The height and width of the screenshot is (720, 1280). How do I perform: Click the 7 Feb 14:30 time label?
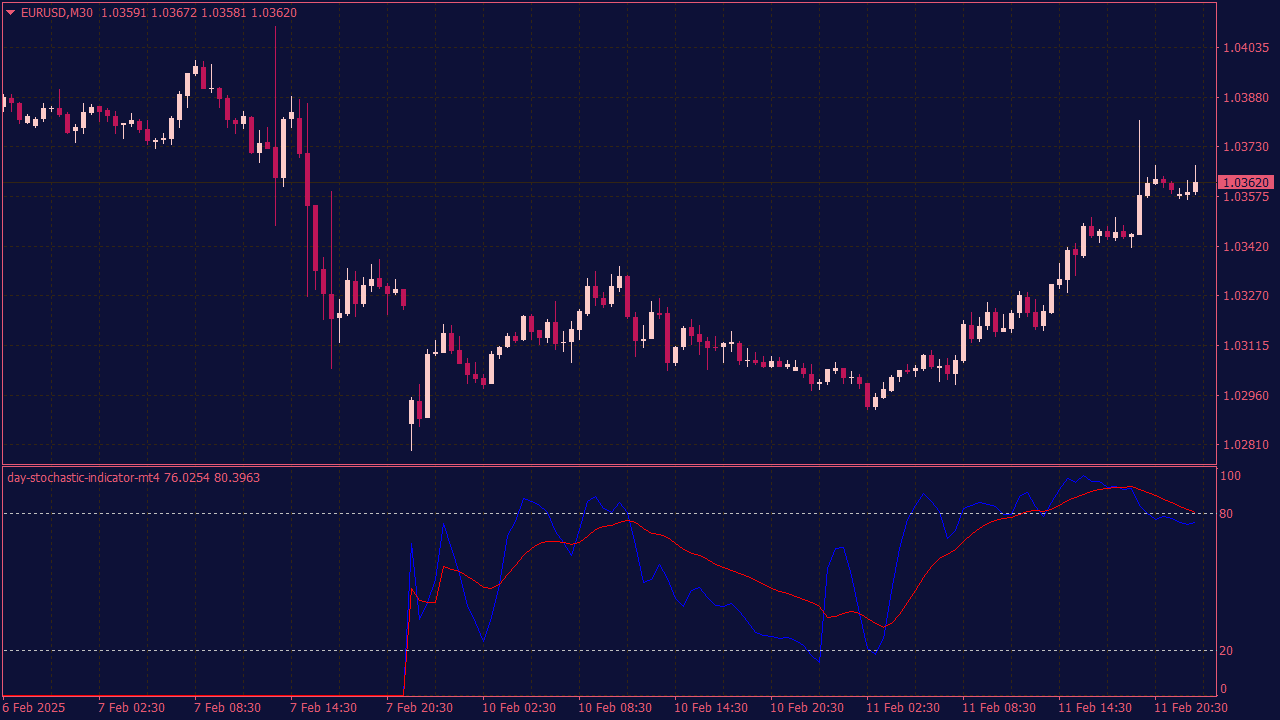click(324, 708)
